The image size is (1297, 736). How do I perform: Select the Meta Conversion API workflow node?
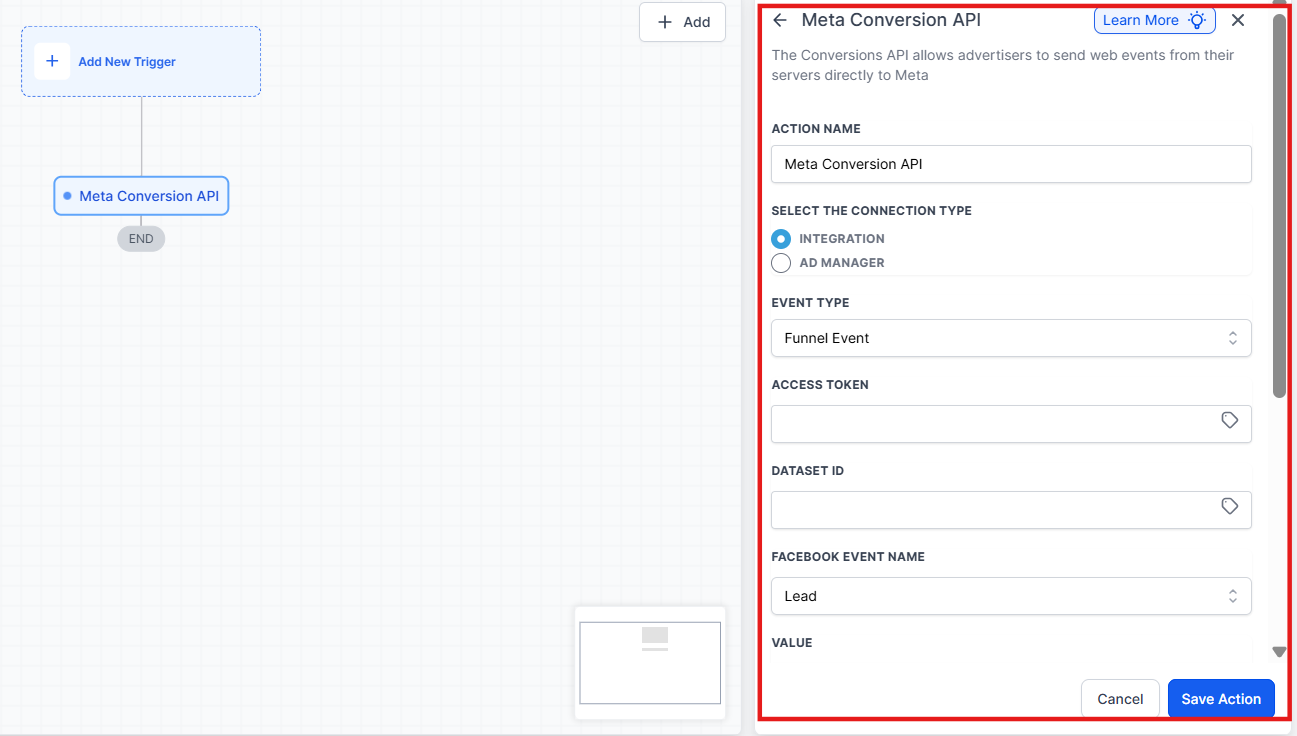pyautogui.click(x=141, y=196)
